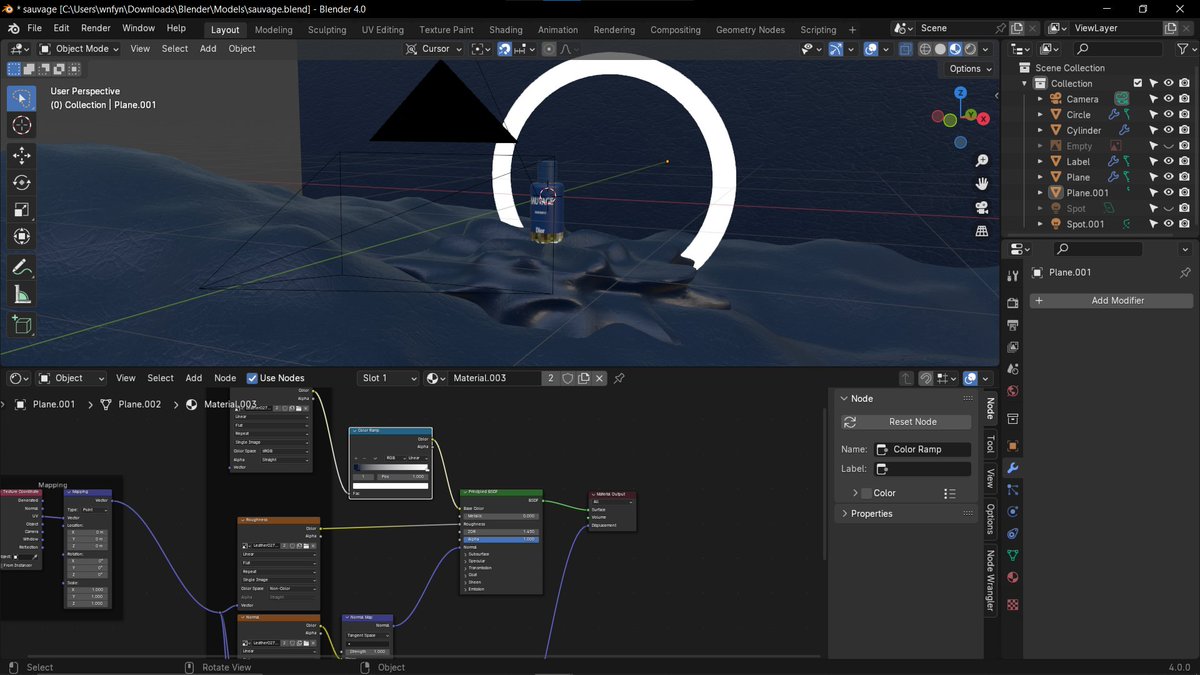Viewport: 1200px width, 675px height.
Task: Pin the Plane.001 properties context
Action: point(1185,272)
